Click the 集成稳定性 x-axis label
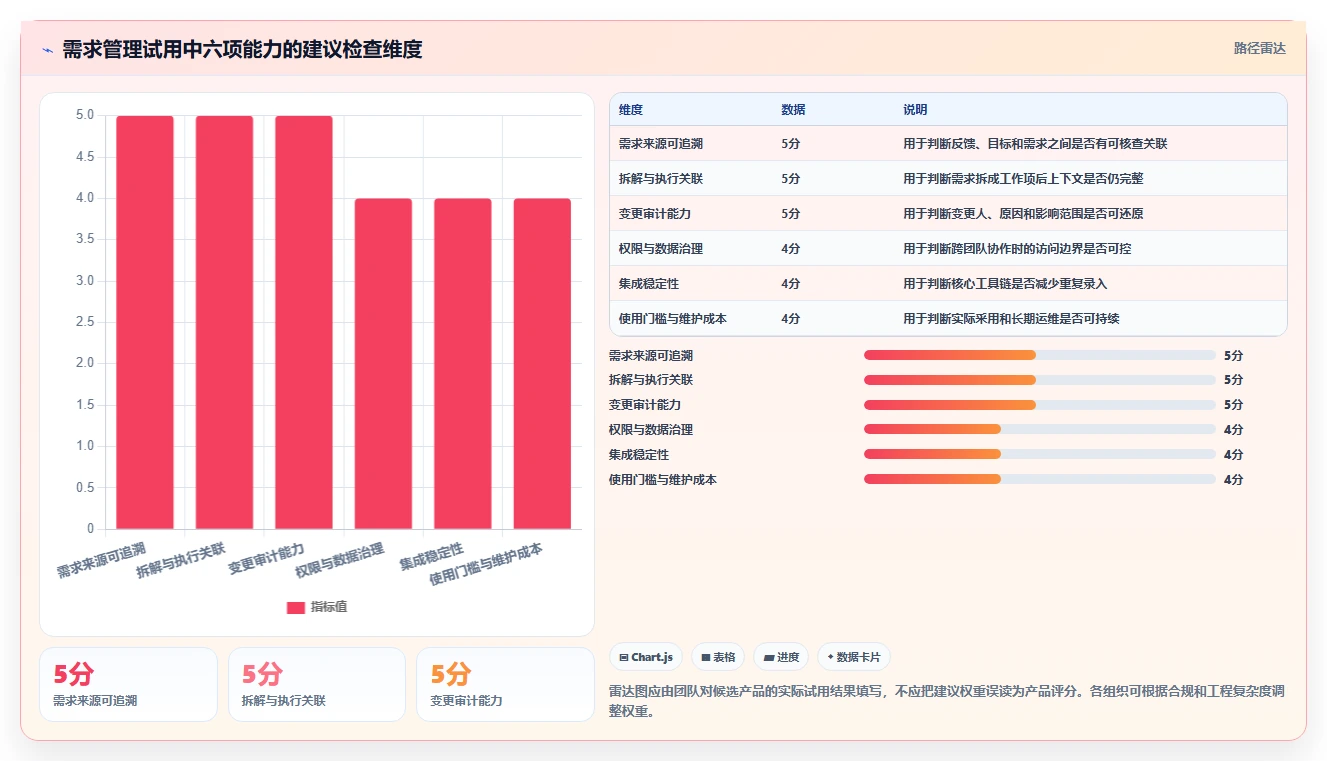 [432, 556]
